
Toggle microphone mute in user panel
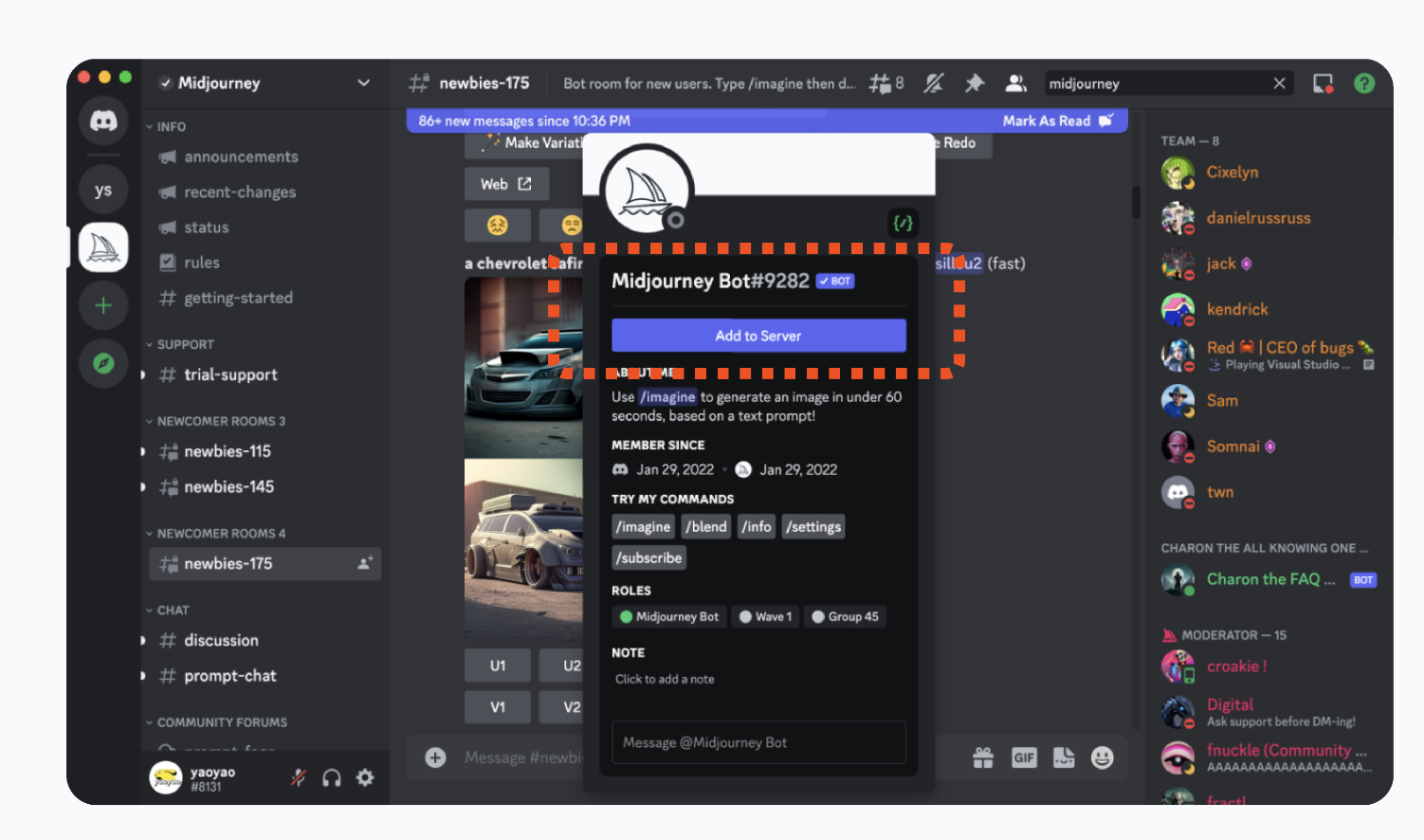click(299, 778)
